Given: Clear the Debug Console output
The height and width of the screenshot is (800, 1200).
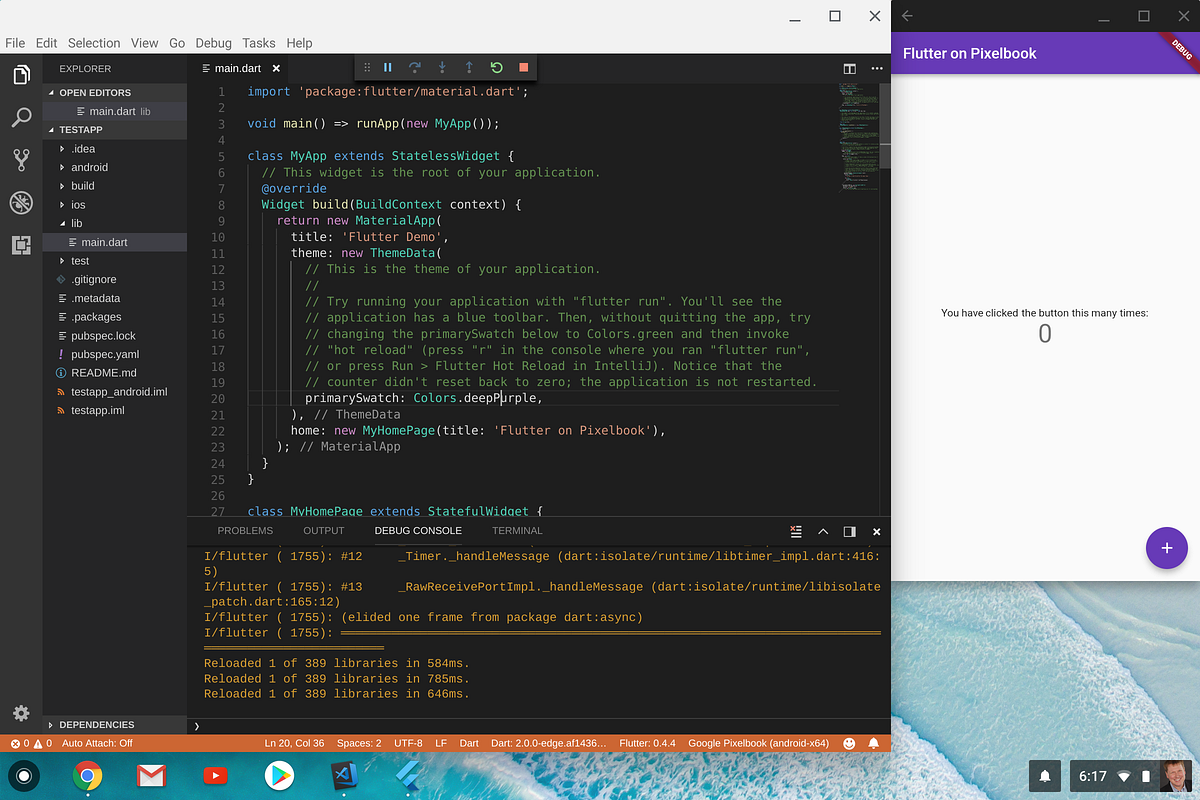Looking at the screenshot, I should pos(796,531).
